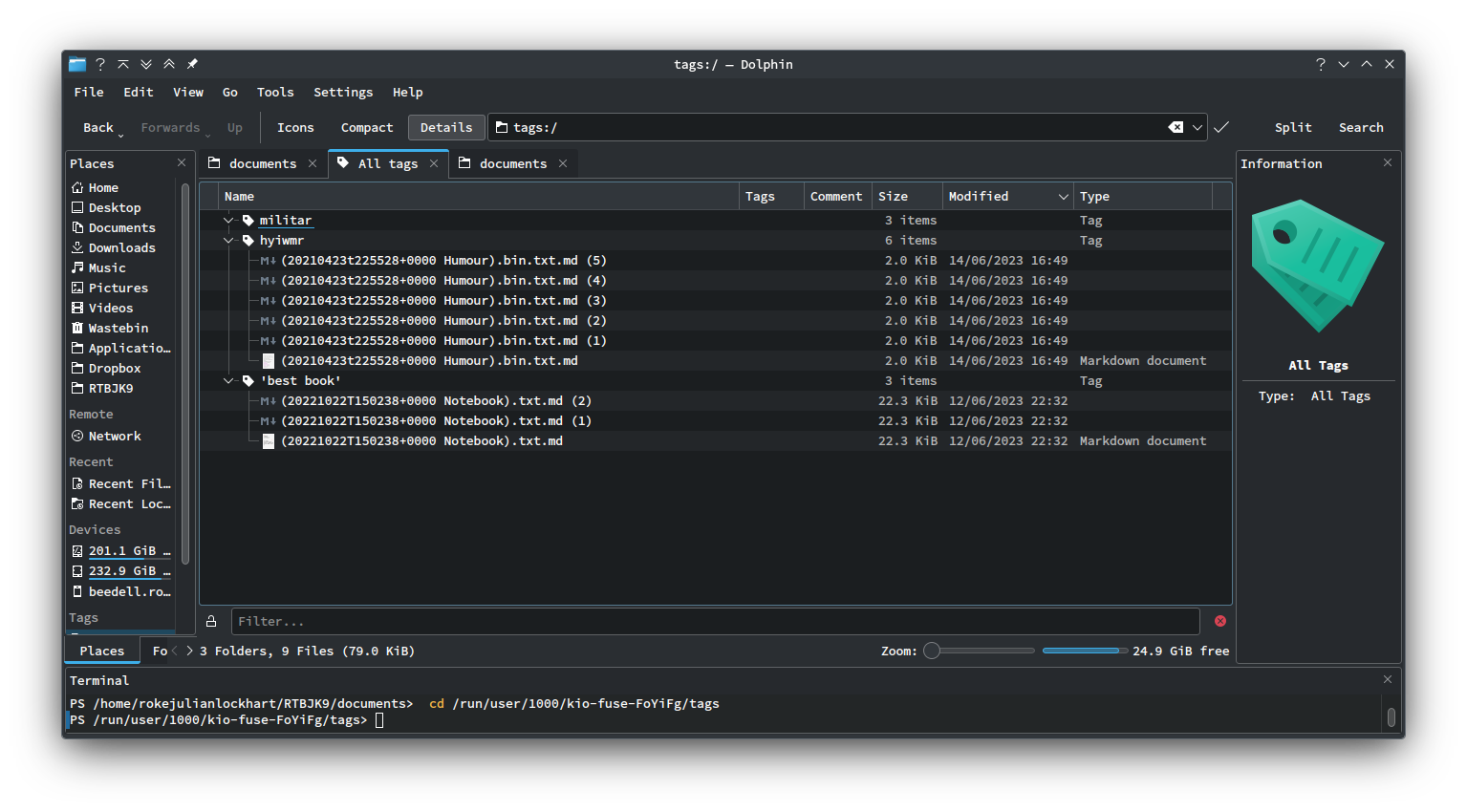Screen dimensions: 1467x812
Task: Select the Places bottom tab
Action: pyautogui.click(x=102, y=652)
